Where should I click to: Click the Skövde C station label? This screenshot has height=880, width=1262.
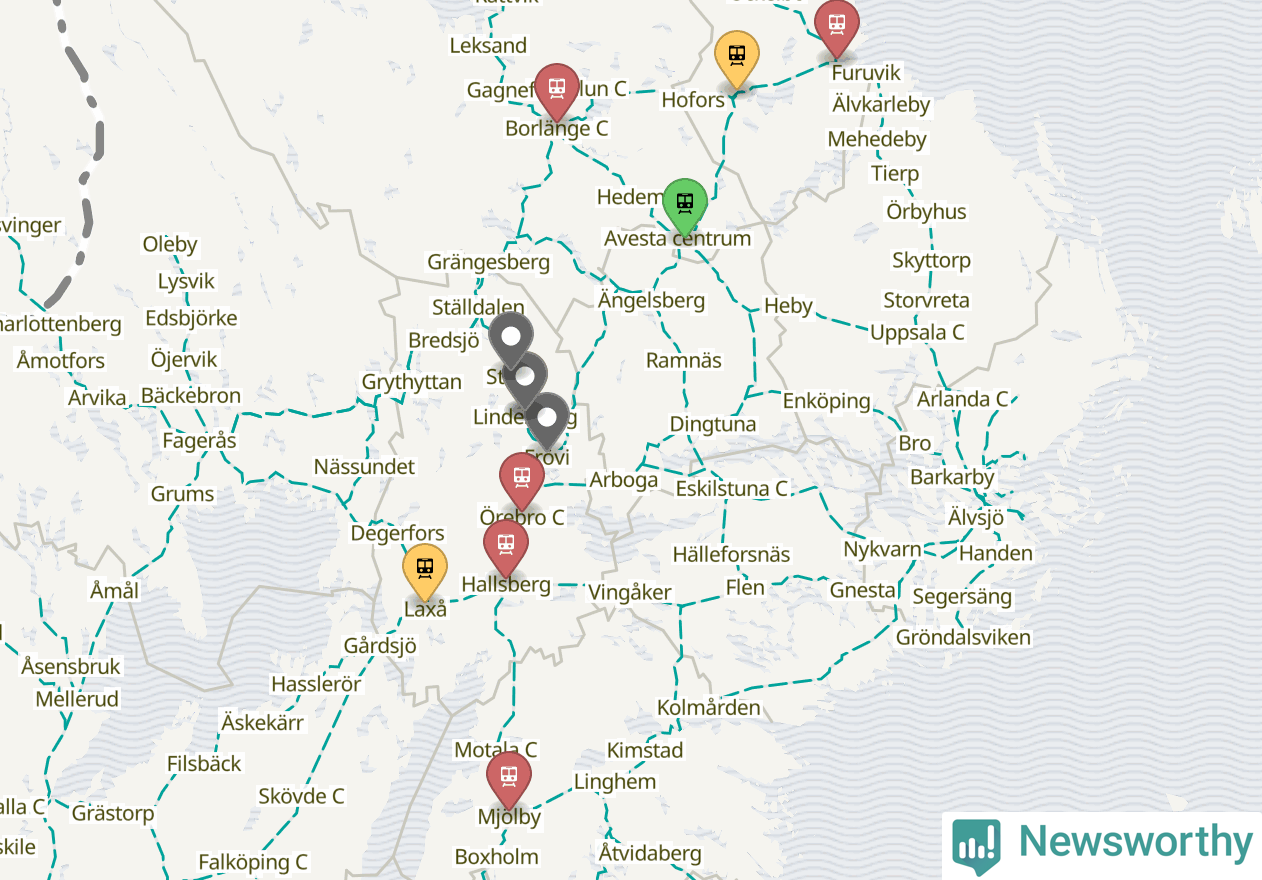[301, 797]
